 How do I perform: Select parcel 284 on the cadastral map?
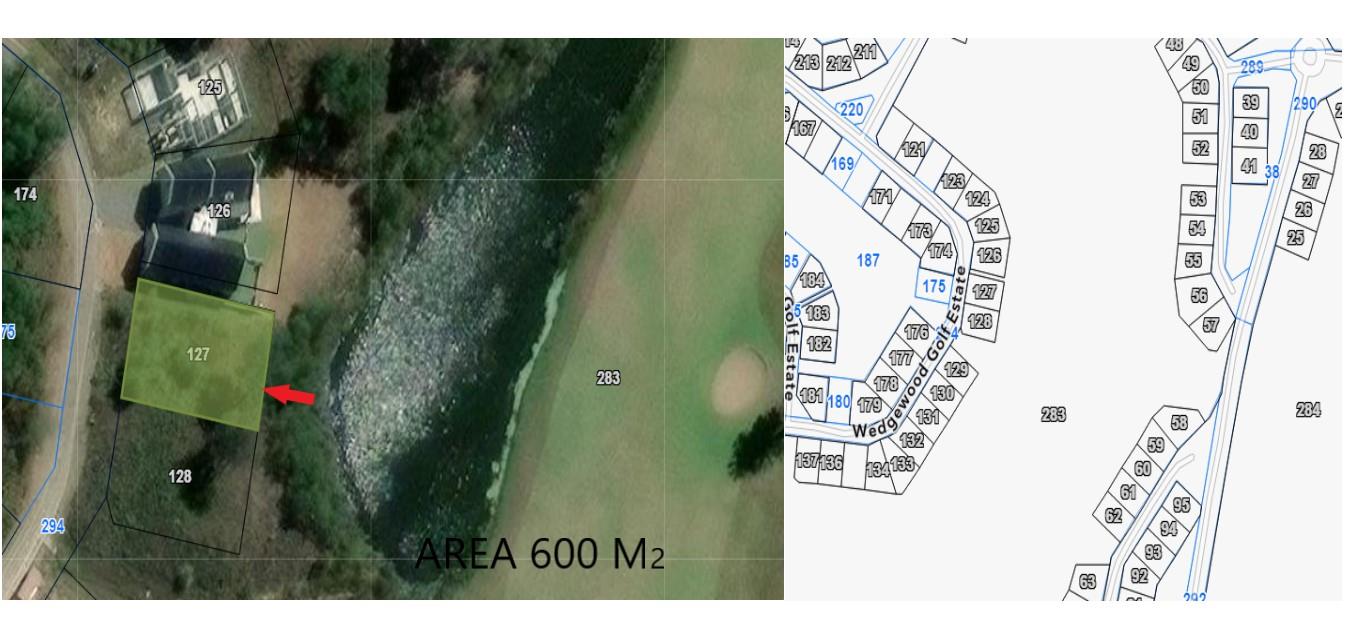pos(1308,408)
